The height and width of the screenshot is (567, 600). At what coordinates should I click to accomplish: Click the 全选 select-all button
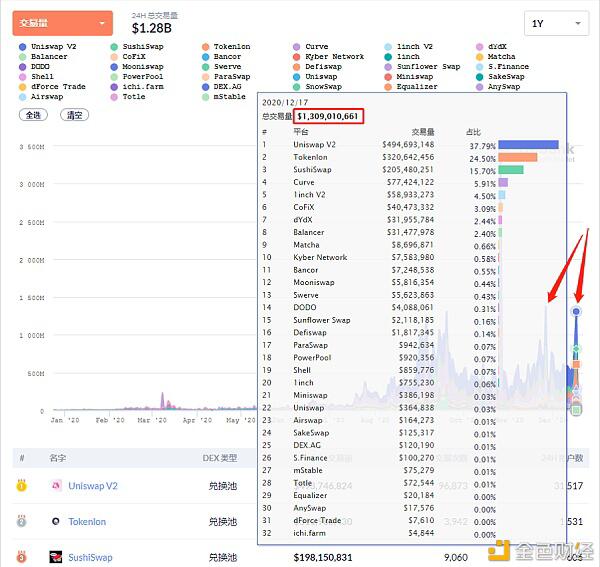coord(33,115)
